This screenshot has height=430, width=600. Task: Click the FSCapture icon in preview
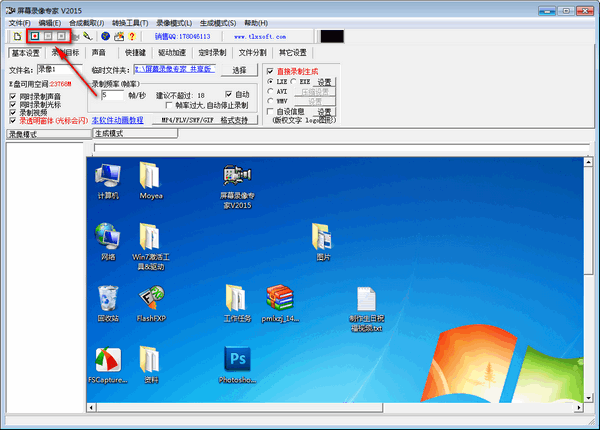coord(108,365)
